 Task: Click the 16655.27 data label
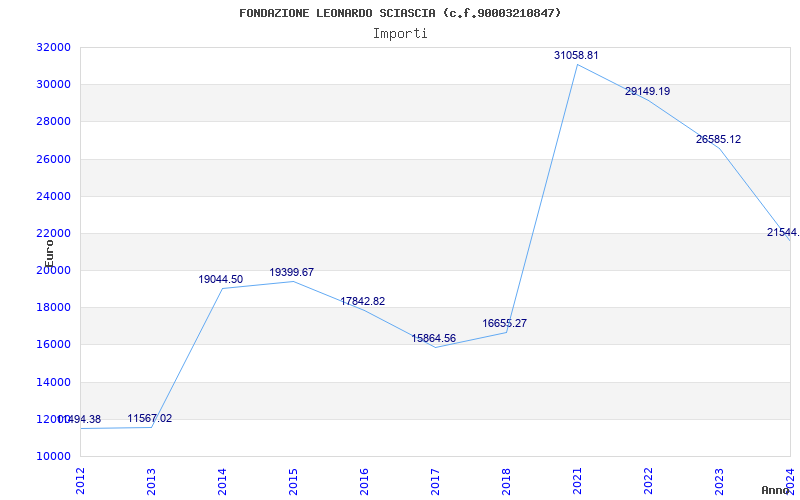505,323
